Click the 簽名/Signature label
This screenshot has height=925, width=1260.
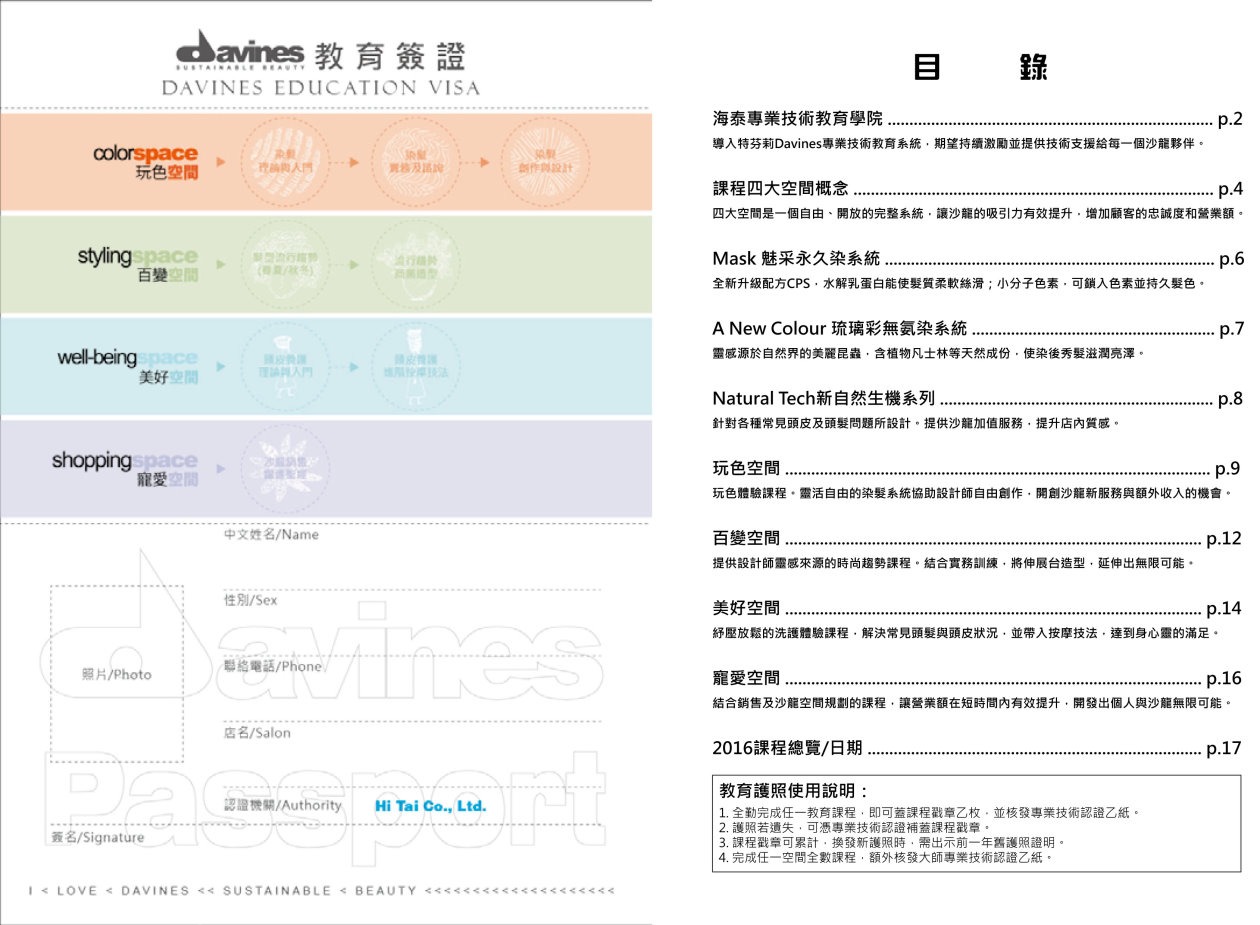tap(98, 837)
